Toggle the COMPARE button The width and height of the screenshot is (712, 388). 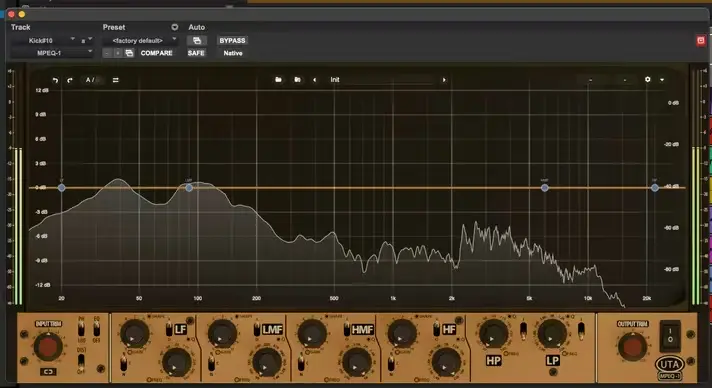coord(156,53)
